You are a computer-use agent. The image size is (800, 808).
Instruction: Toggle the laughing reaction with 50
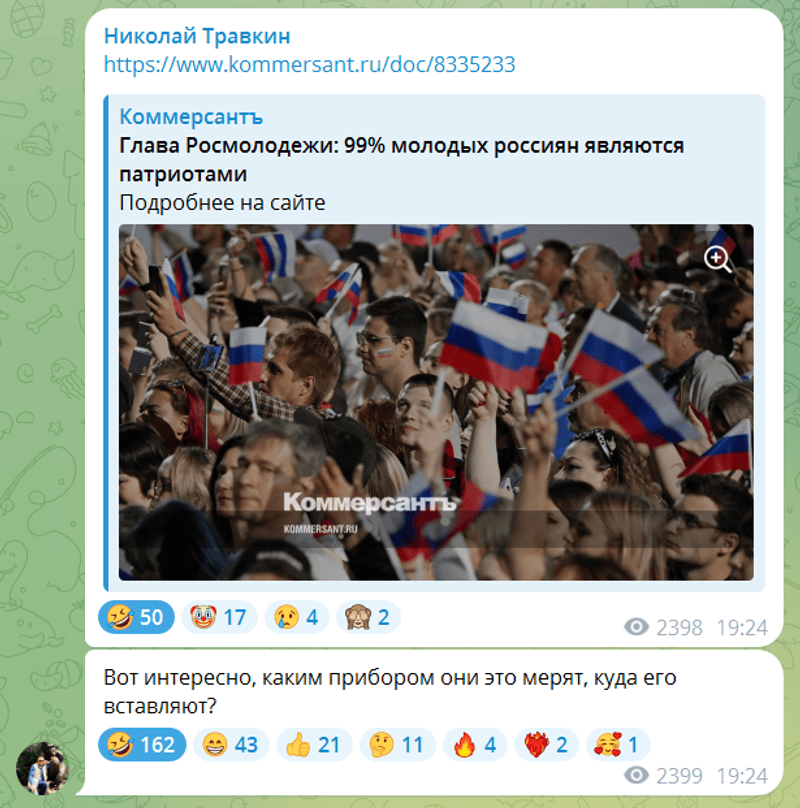pyautogui.click(x=136, y=617)
